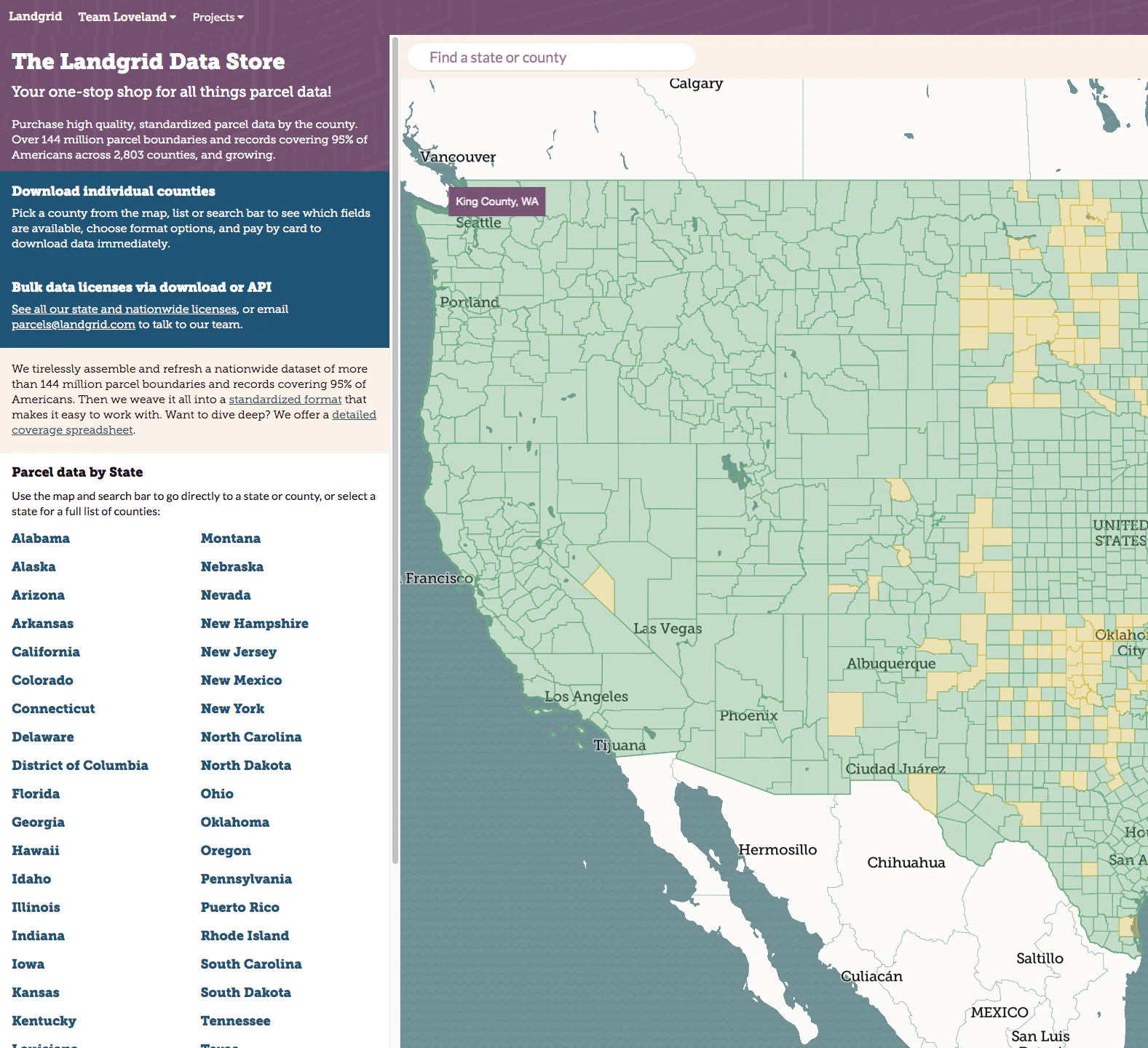The width and height of the screenshot is (1148, 1048).
Task: Click the Las Vegas label on map
Action: pos(668,628)
